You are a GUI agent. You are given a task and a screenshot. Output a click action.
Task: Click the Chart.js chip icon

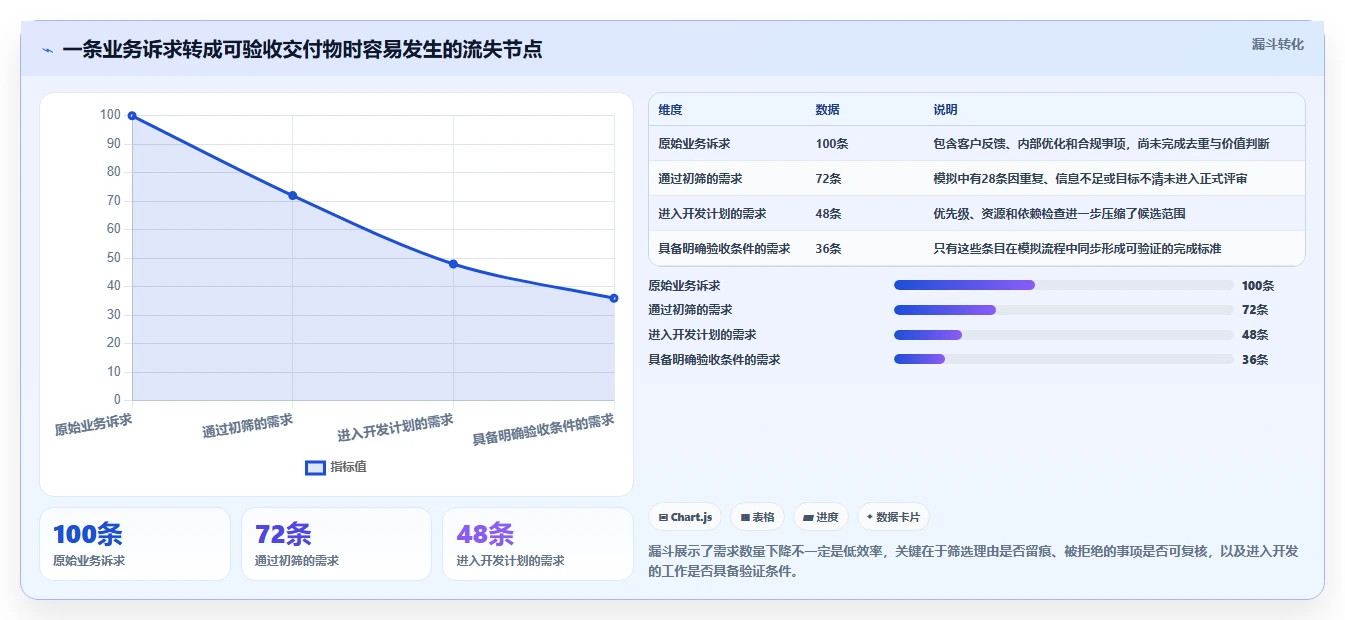663,517
